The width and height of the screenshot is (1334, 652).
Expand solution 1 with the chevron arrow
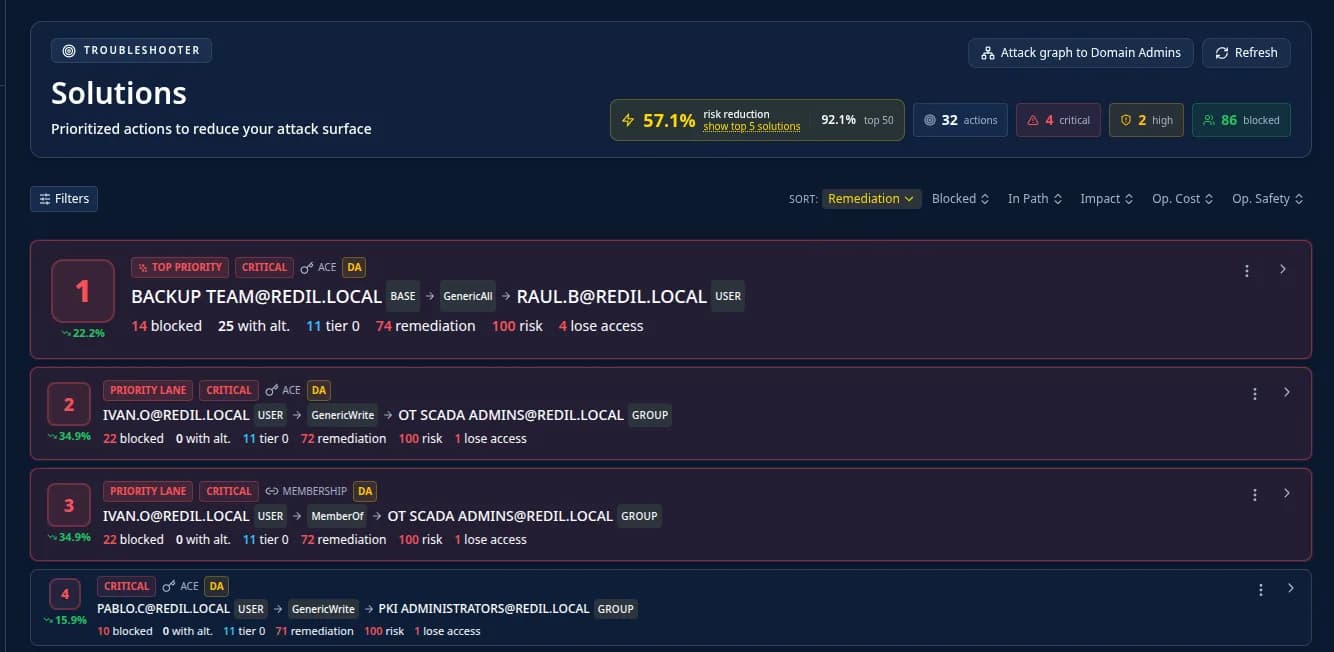point(1283,270)
